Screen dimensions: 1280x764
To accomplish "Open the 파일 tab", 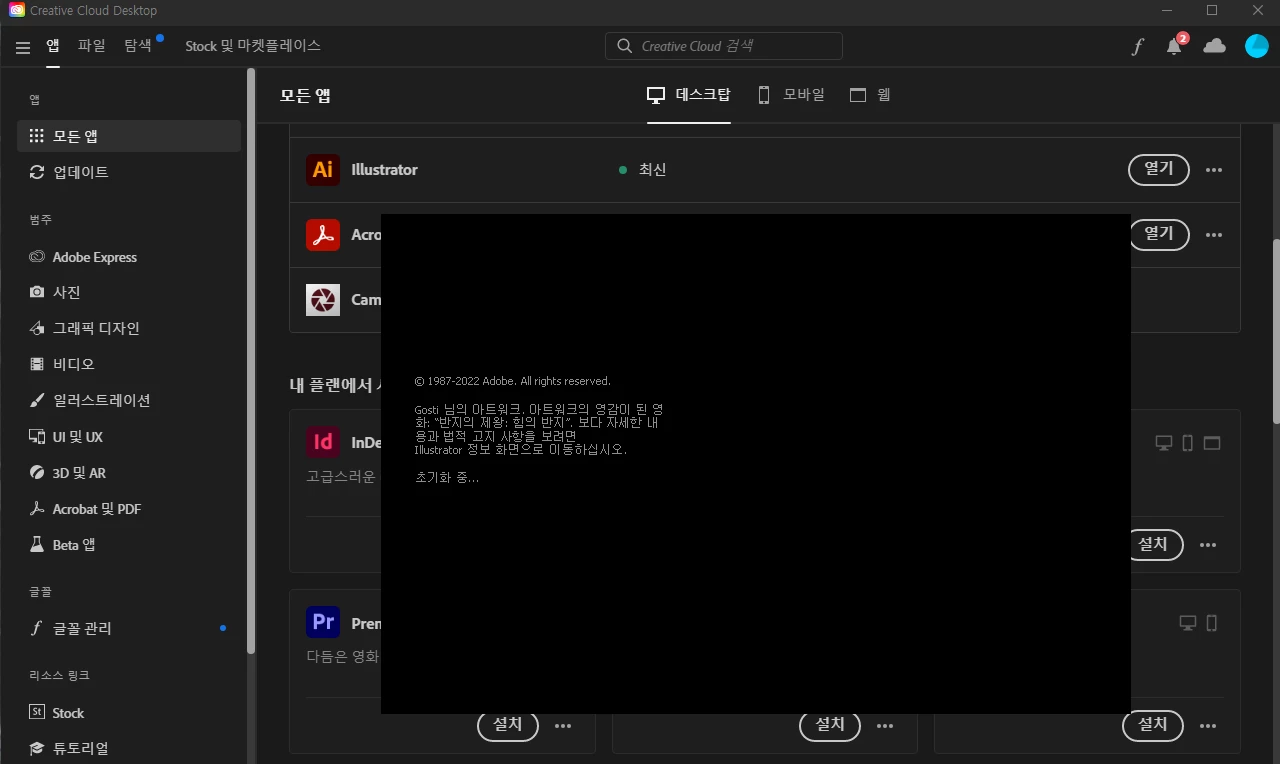I will coord(91,46).
